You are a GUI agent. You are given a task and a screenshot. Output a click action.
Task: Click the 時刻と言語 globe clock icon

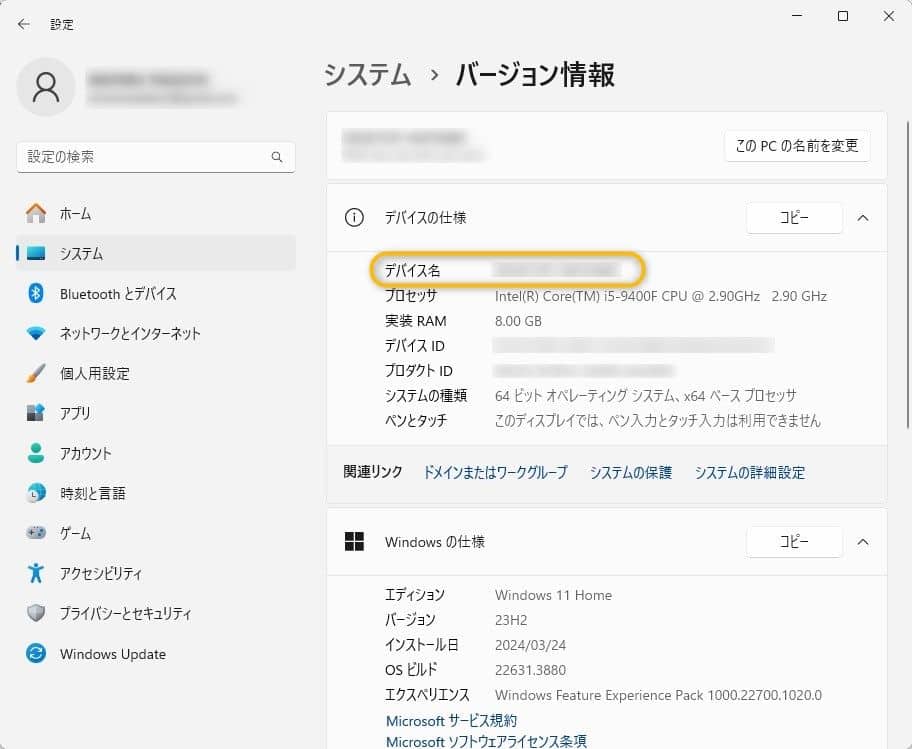35,493
